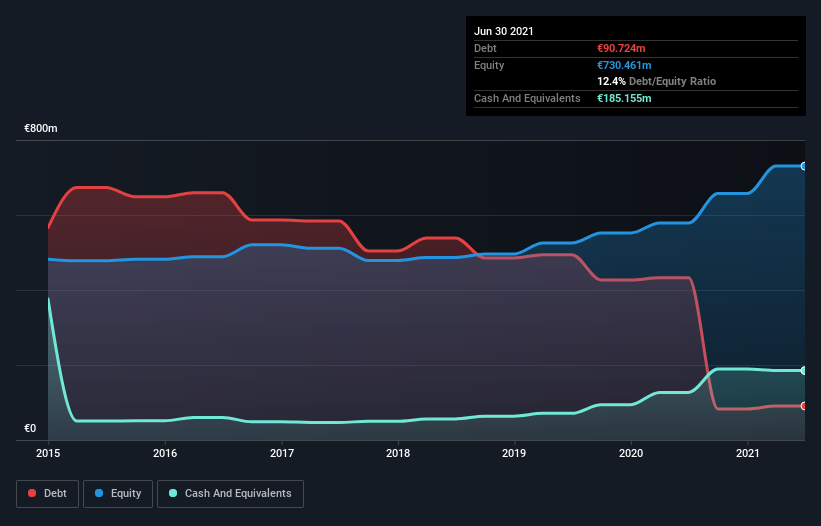Select the teal Cash endpoint marker

[x=803, y=370]
